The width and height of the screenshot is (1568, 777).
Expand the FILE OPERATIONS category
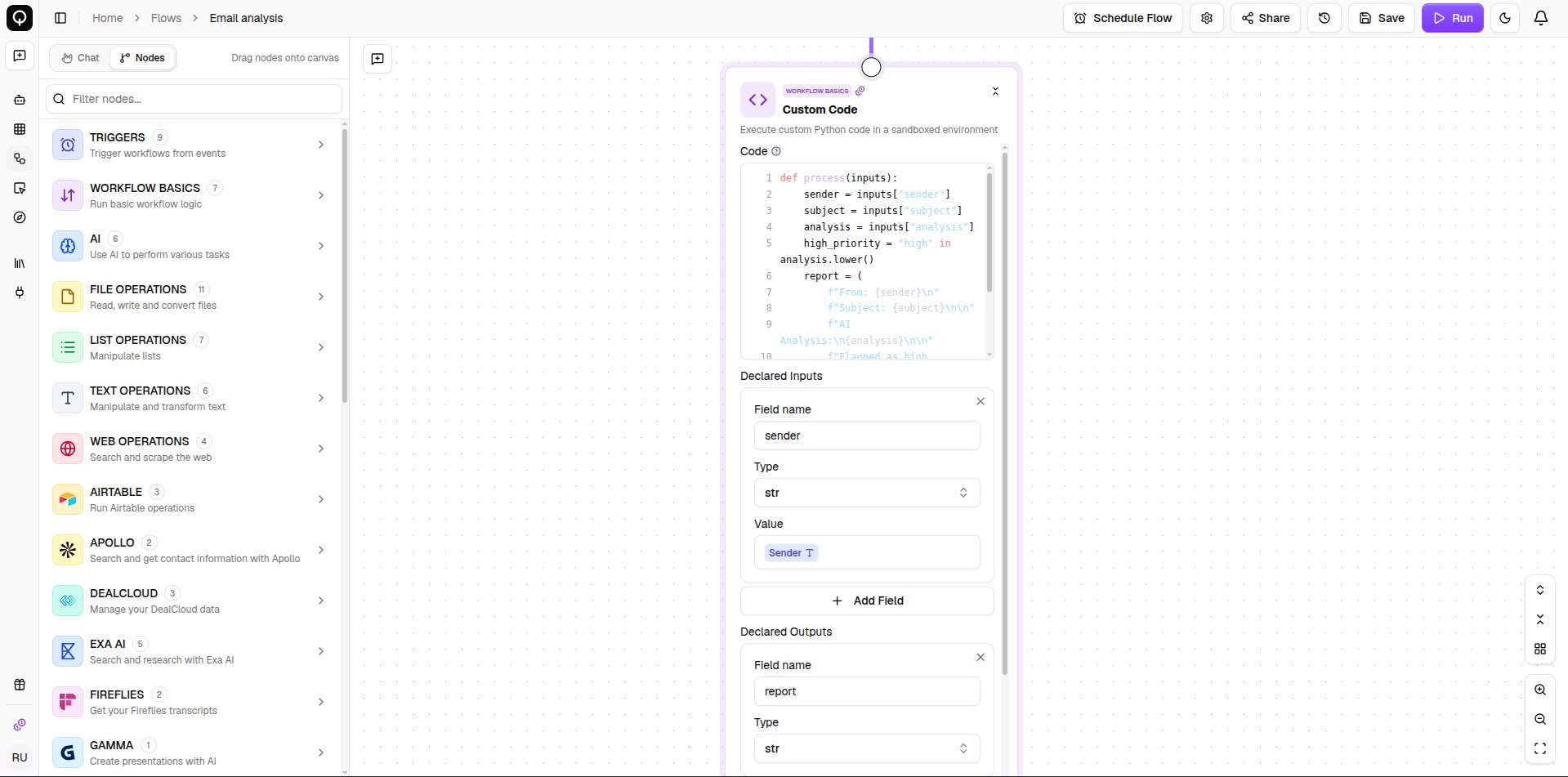coord(190,297)
